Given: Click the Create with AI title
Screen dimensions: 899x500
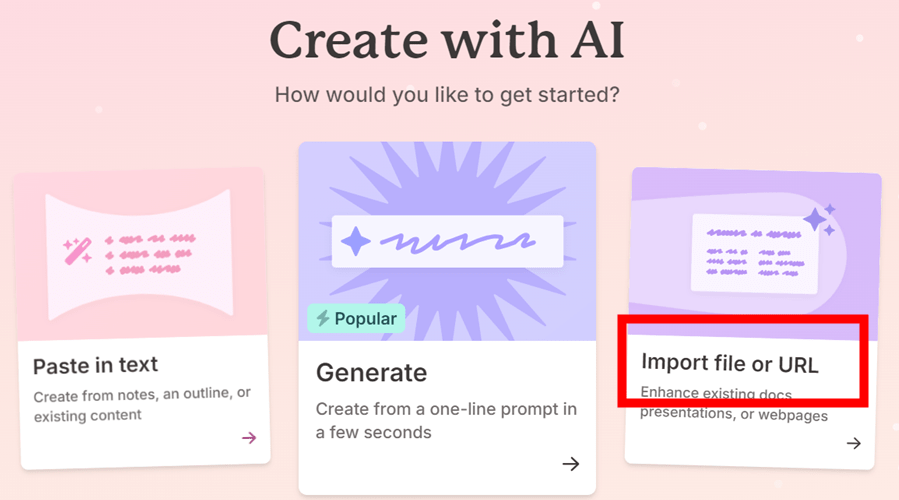Looking at the screenshot, I should coord(447,41).
